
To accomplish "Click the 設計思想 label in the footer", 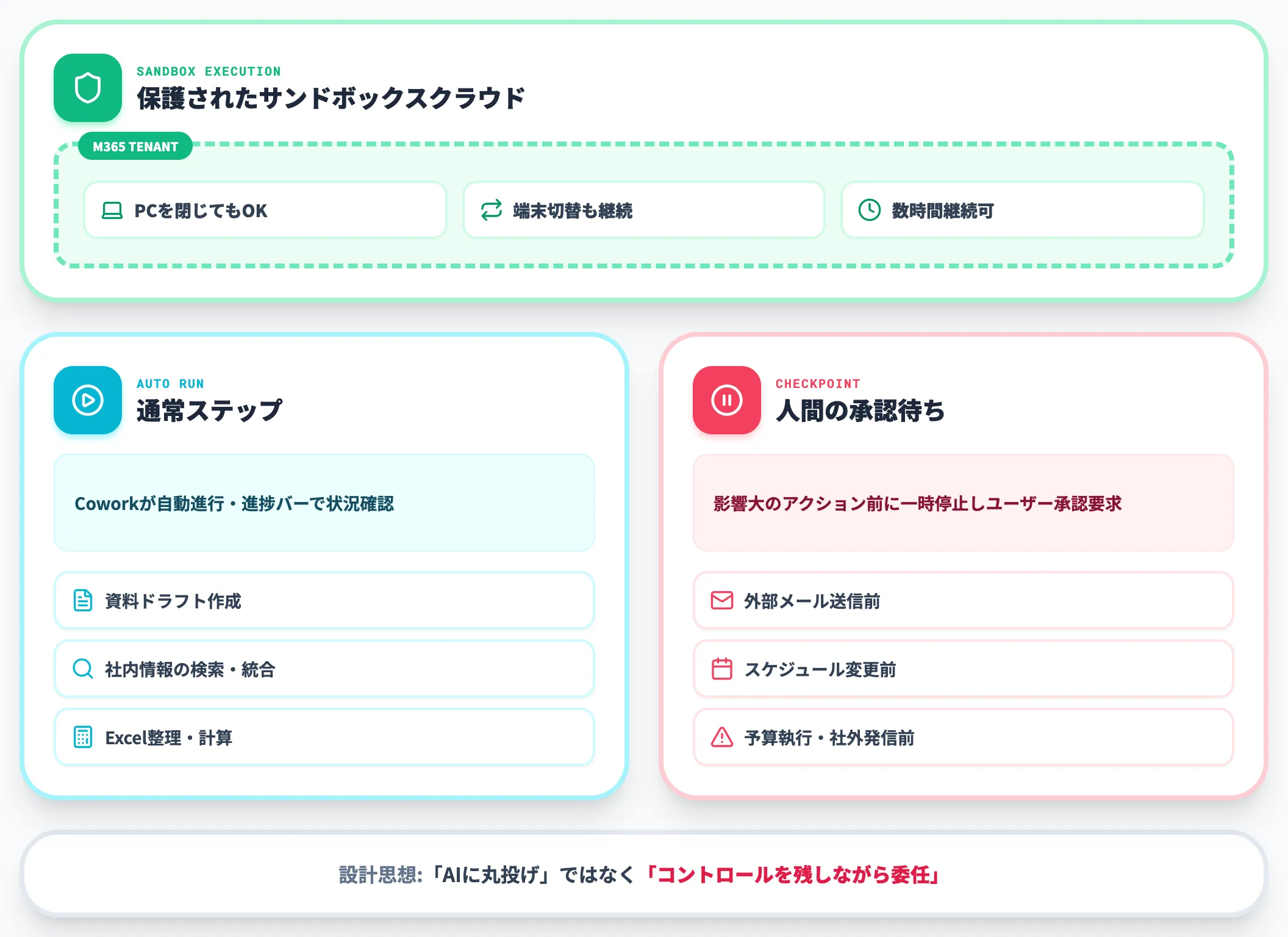I will [381, 874].
